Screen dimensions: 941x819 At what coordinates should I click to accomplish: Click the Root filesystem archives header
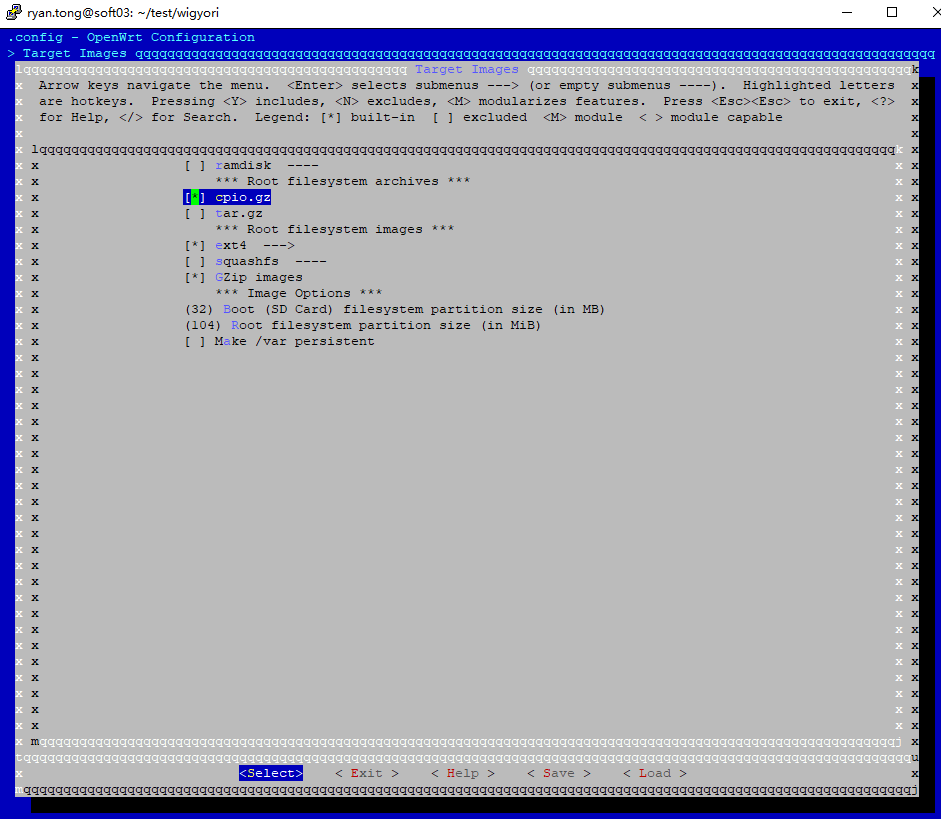click(x=342, y=181)
